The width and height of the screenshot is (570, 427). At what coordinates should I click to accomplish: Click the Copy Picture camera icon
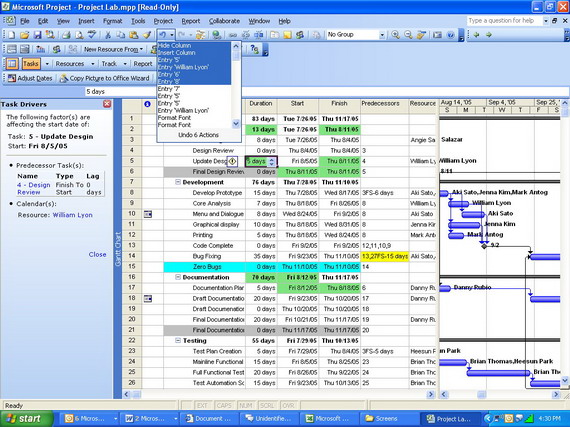point(437,35)
